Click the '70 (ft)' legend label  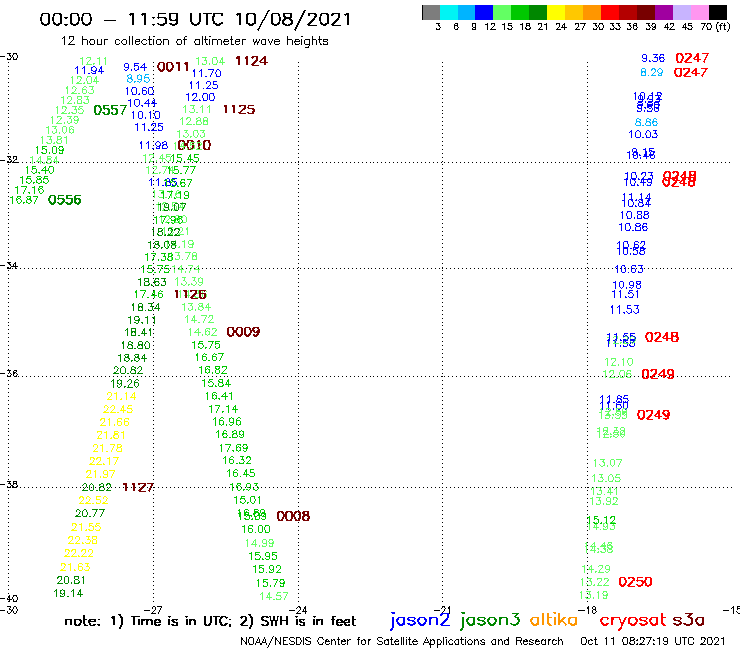point(715,27)
